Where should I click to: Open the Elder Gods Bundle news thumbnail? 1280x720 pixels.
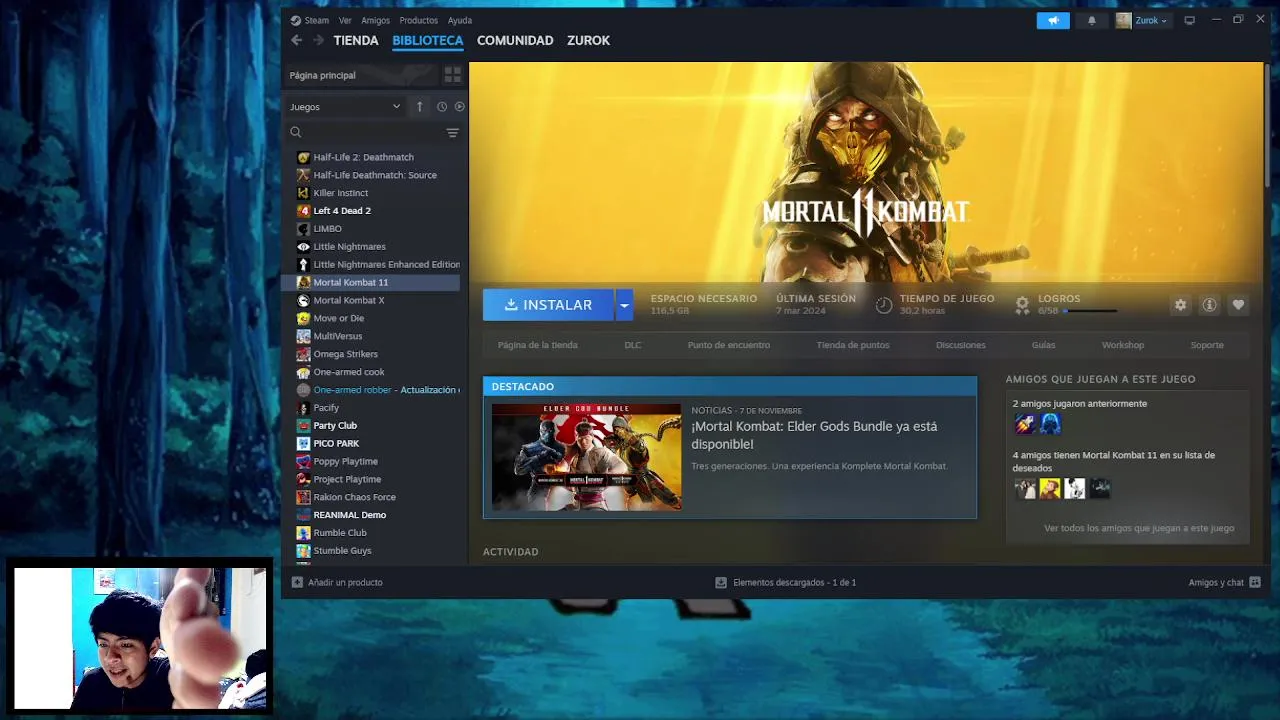587,457
